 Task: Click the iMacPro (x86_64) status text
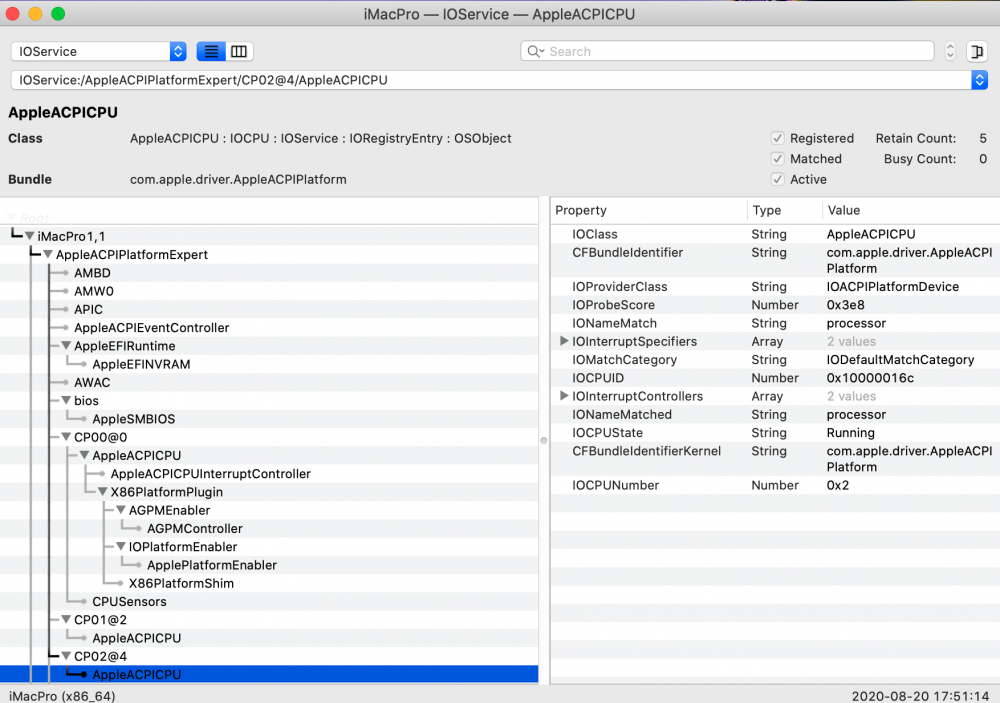62,696
